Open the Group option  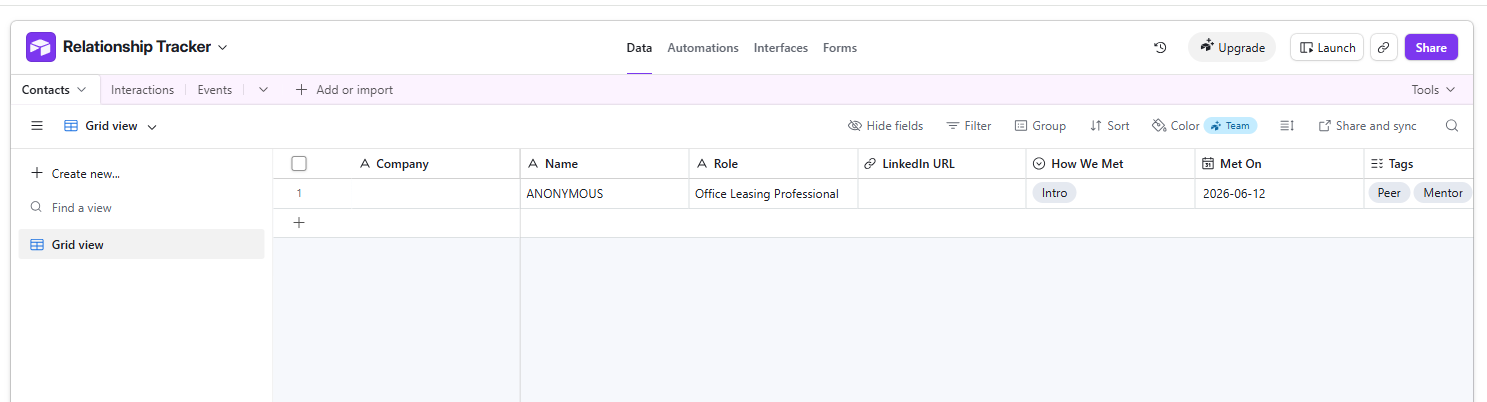[x=1040, y=126]
